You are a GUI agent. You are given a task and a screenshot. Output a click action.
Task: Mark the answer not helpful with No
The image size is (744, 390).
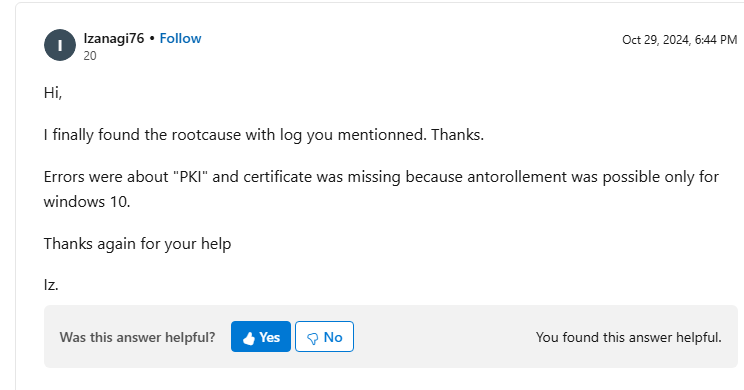coord(325,337)
